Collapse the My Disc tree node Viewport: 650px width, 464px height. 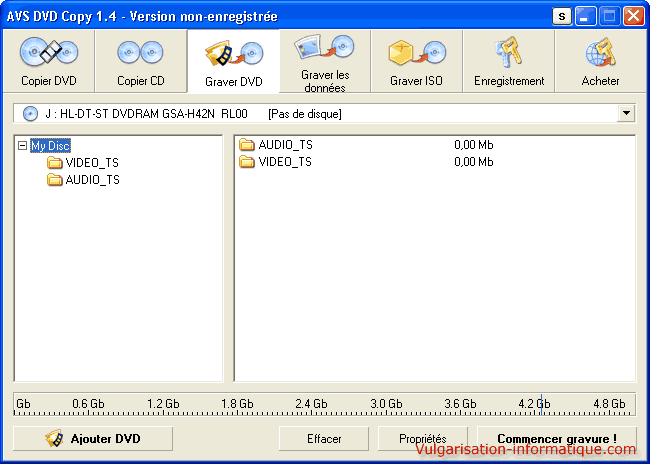23,146
